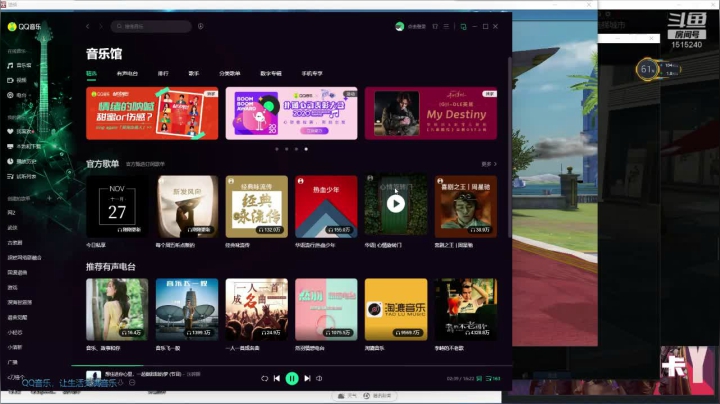Open now-playing album cover thumbnail

point(93,376)
